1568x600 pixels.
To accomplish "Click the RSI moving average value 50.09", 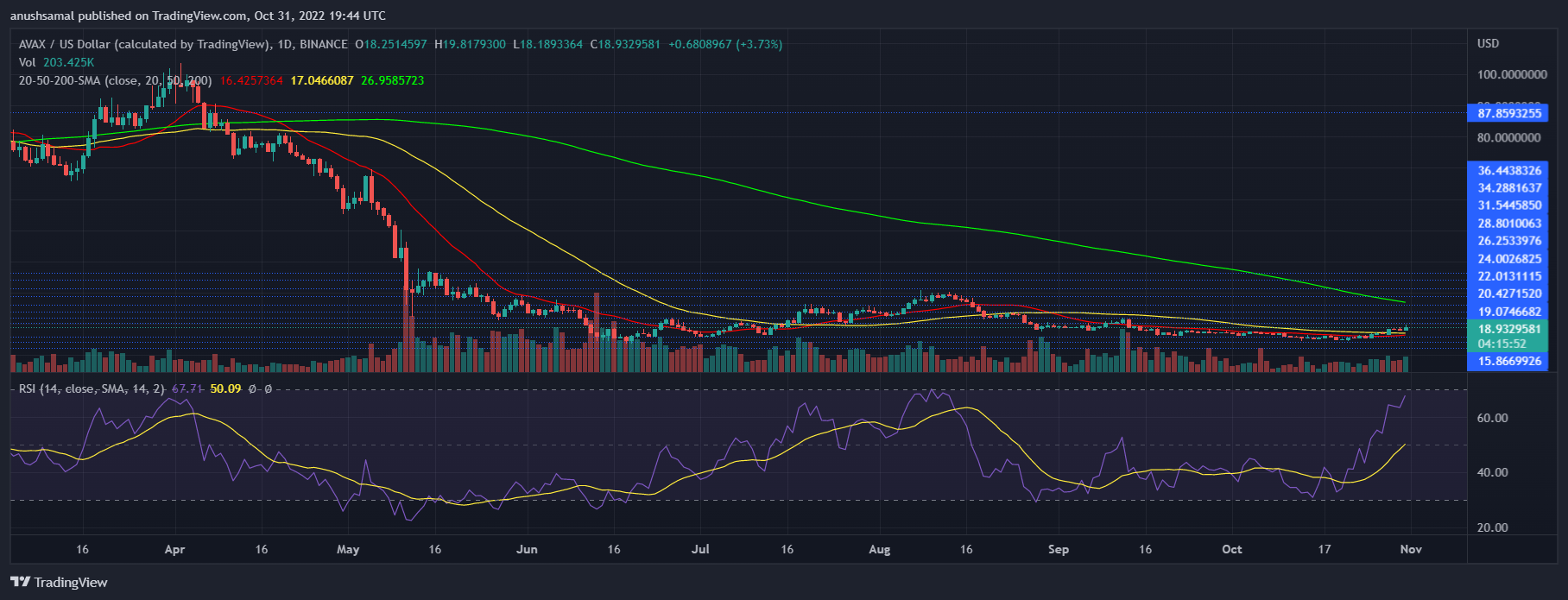I will point(225,389).
